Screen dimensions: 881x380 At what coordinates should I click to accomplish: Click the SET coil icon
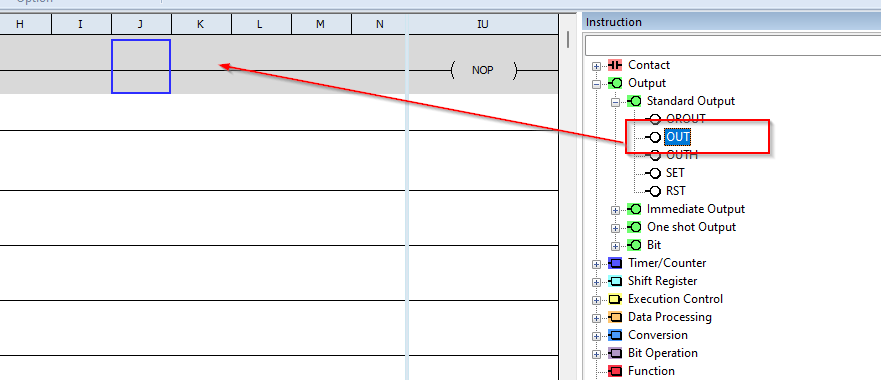[x=653, y=173]
